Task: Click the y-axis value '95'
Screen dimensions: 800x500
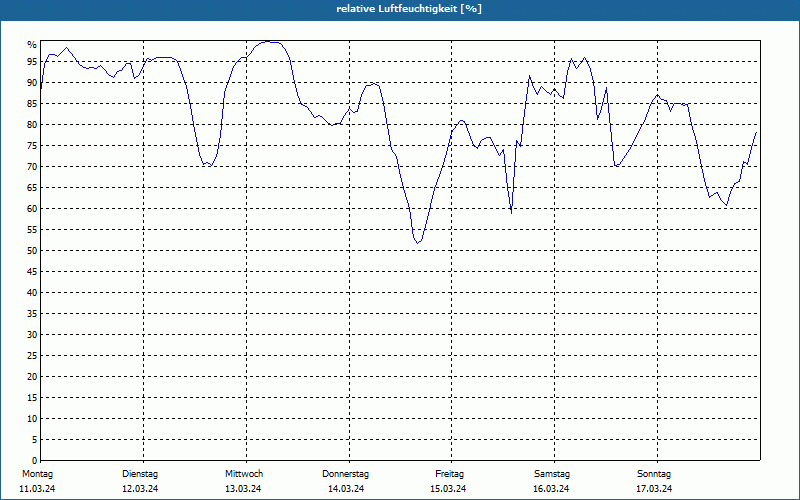Action: coord(32,62)
